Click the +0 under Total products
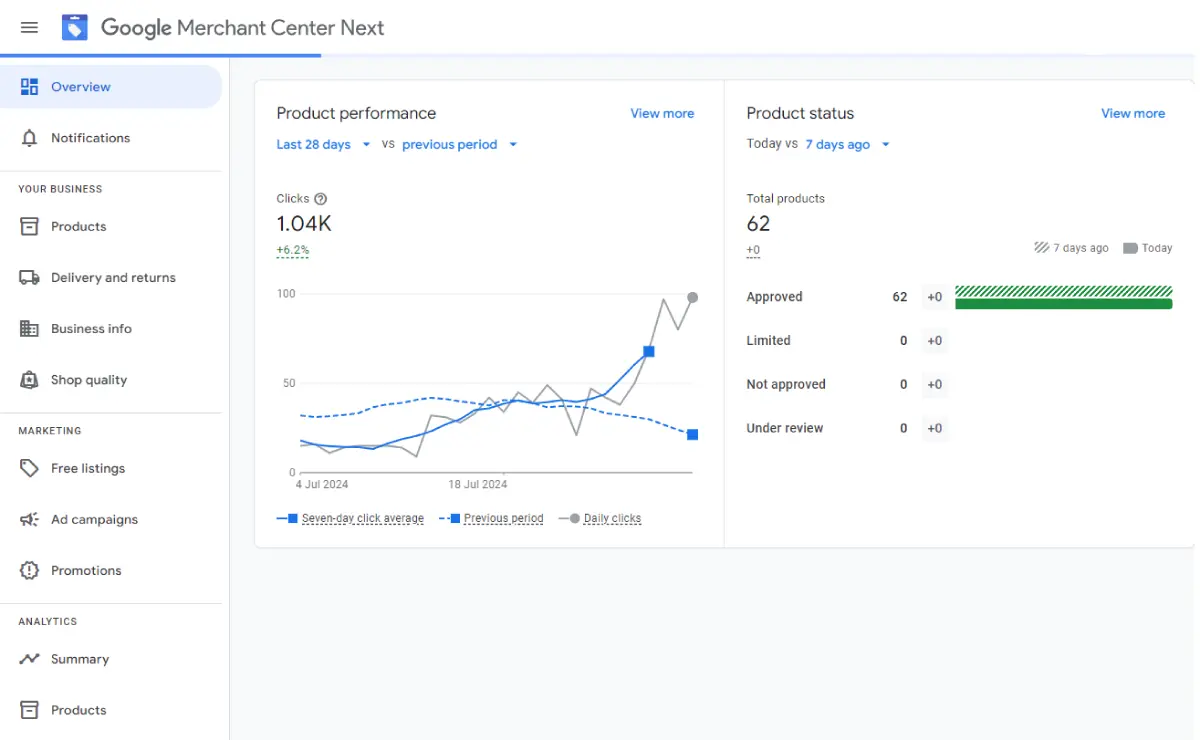This screenshot has width=1200, height=740. [x=753, y=251]
